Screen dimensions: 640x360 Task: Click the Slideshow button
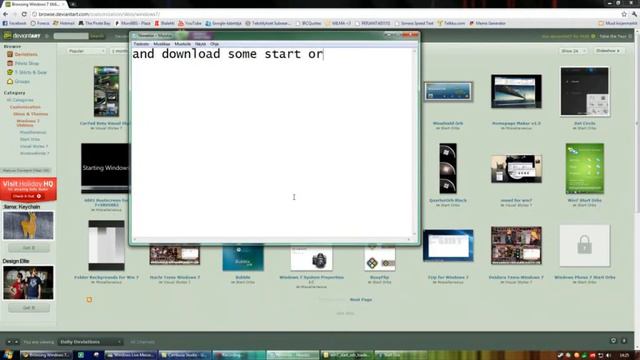tap(608, 51)
